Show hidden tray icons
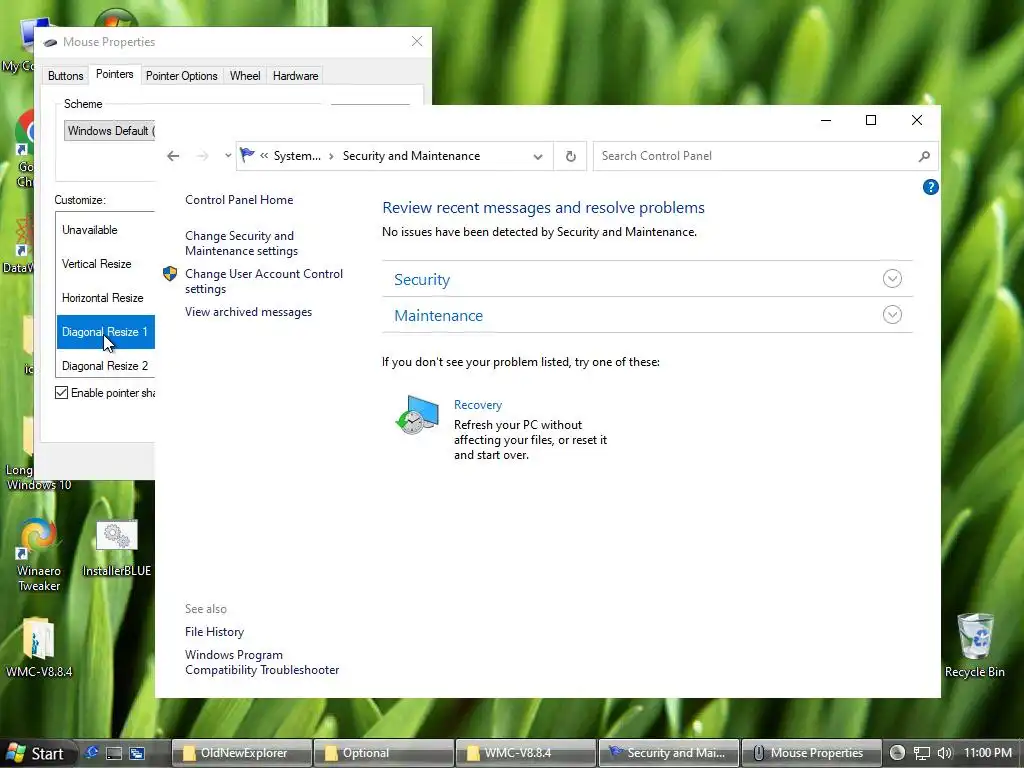This screenshot has height=768, width=1024. pyautogui.click(x=897, y=753)
